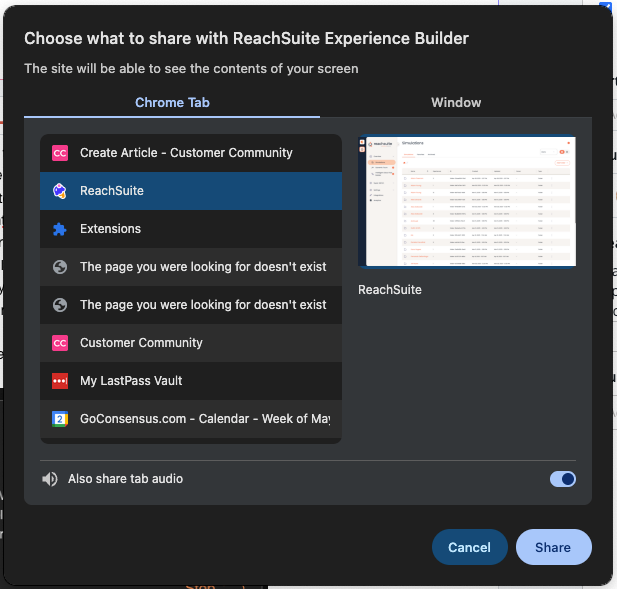Switch to the Chrome Tab tab
The width and height of the screenshot is (617, 589).
pyautogui.click(x=172, y=103)
